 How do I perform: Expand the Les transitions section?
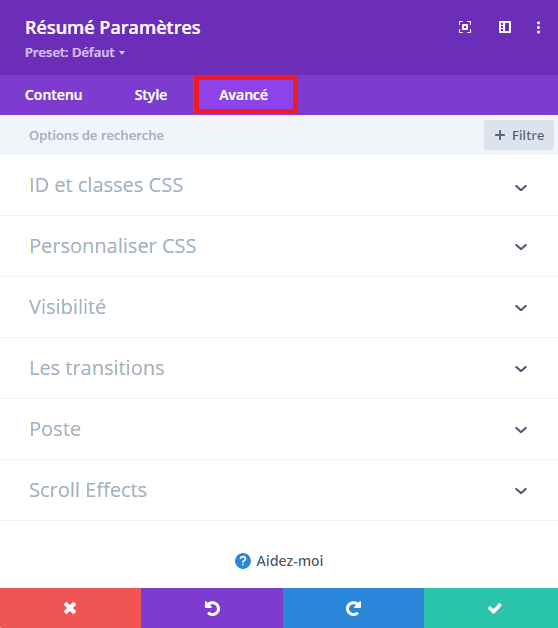tap(279, 368)
